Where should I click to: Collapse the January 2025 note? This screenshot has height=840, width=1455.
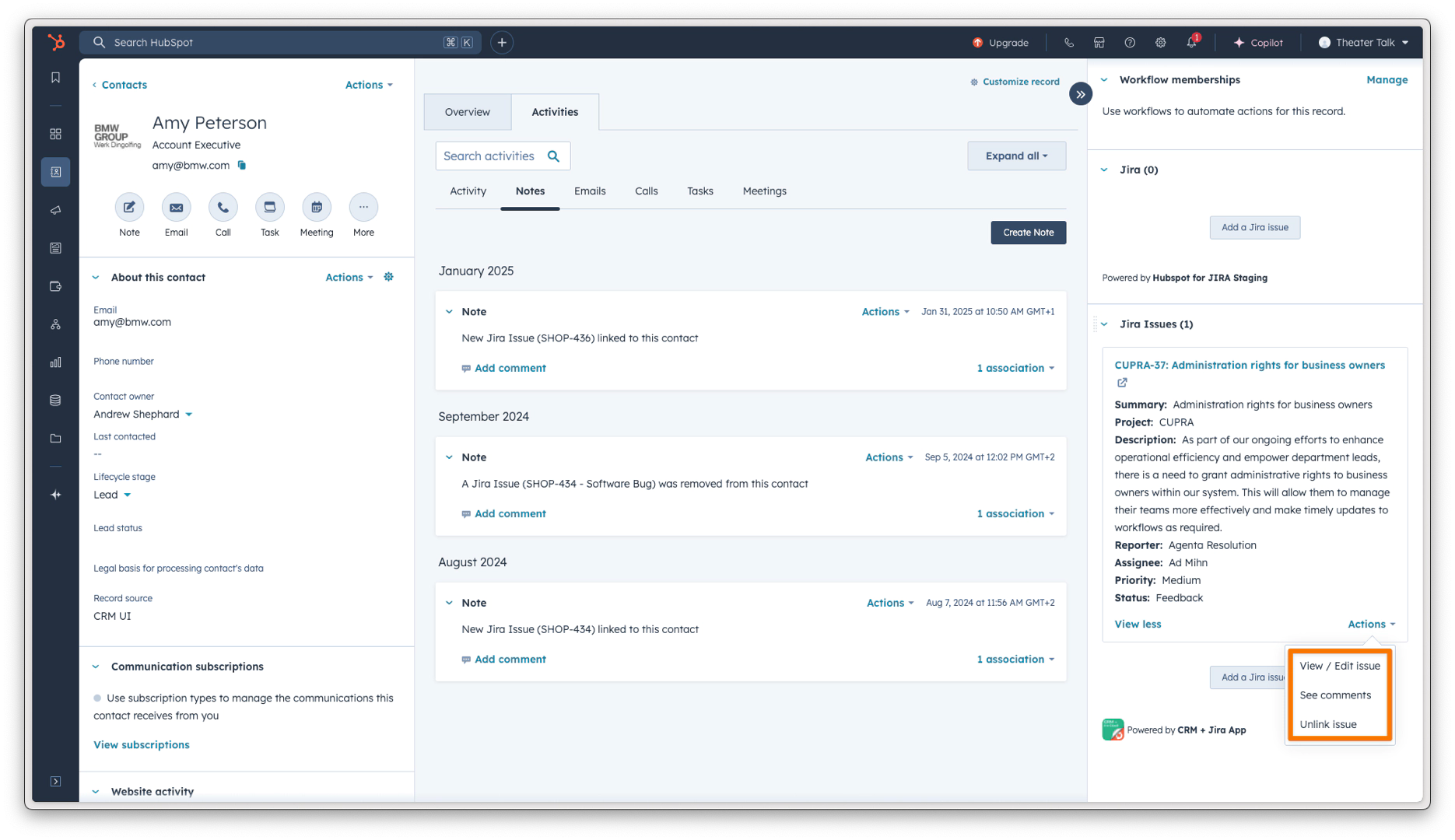coord(449,312)
